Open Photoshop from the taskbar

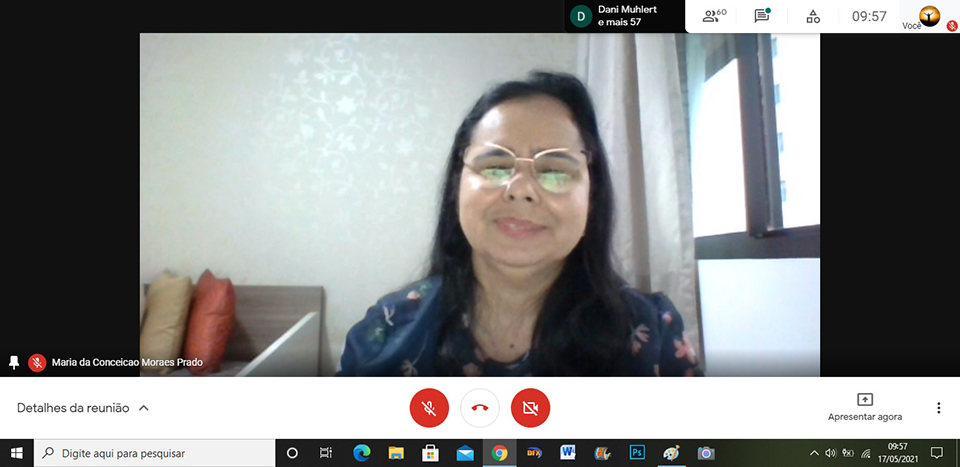[637, 453]
